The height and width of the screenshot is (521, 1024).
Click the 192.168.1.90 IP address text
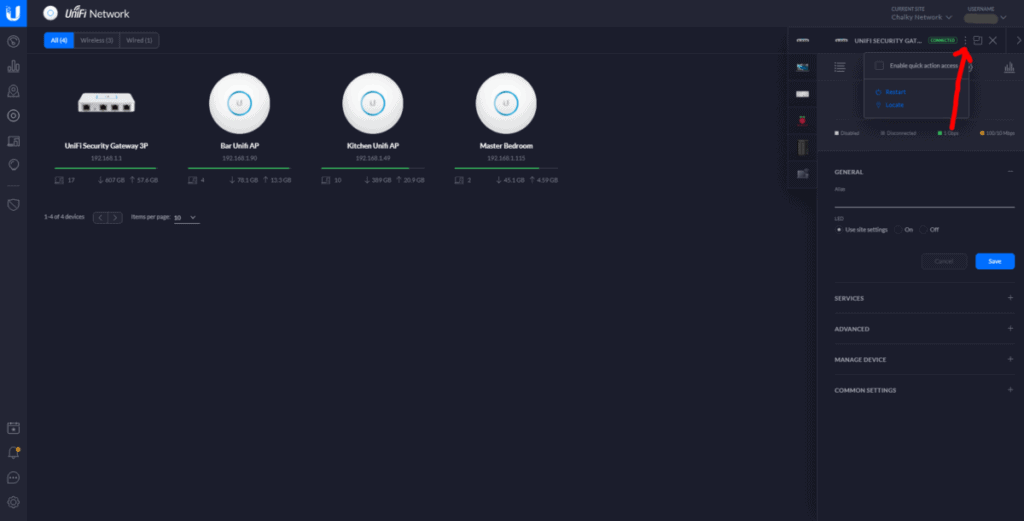pyautogui.click(x=240, y=158)
